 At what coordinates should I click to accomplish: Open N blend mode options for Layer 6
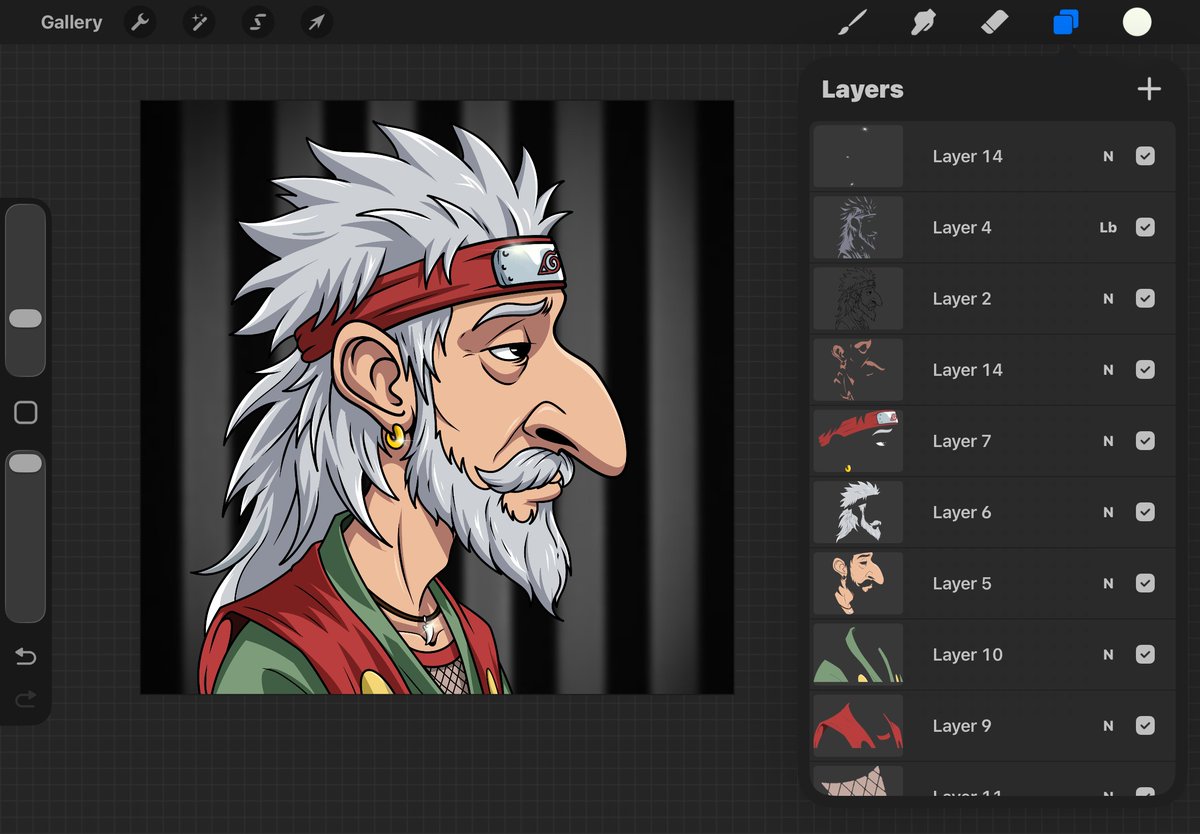point(1108,512)
